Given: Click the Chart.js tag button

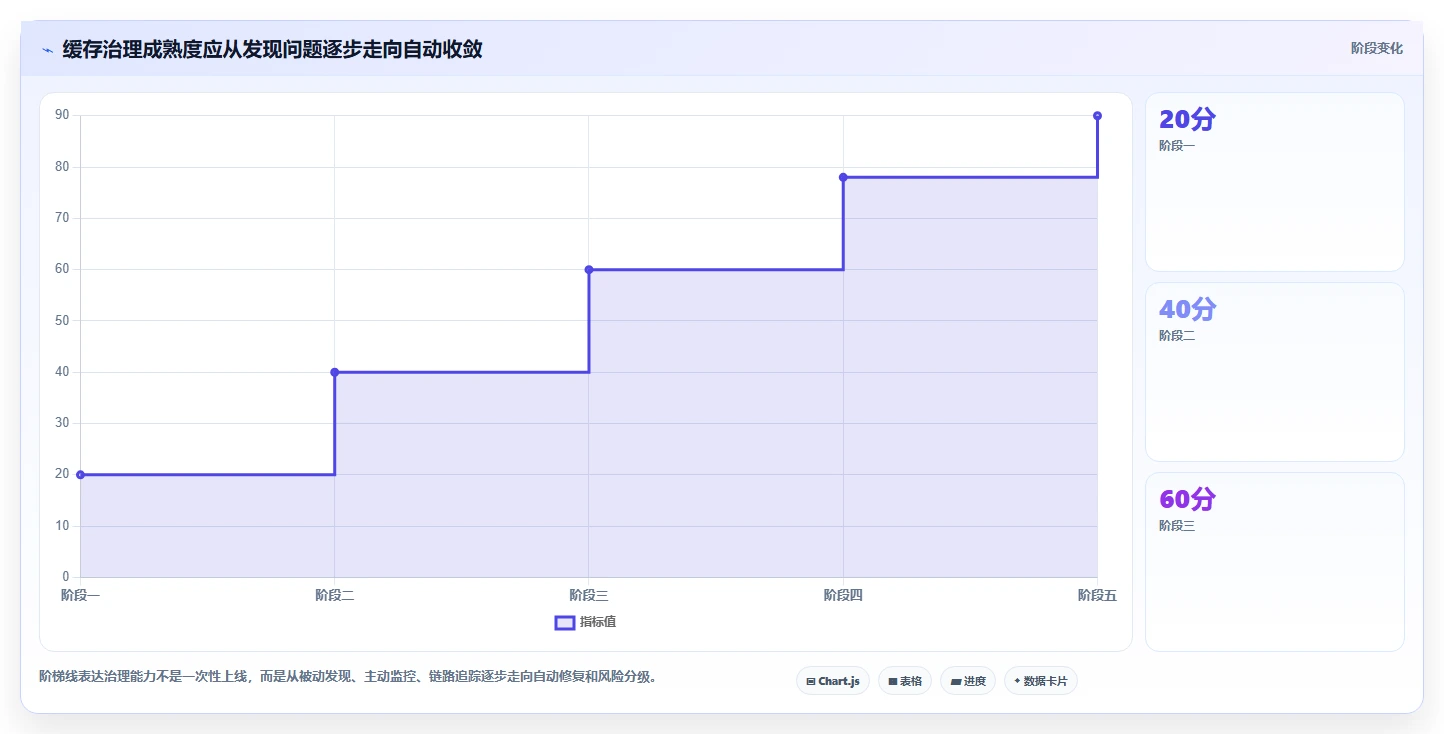Looking at the screenshot, I should (833, 681).
